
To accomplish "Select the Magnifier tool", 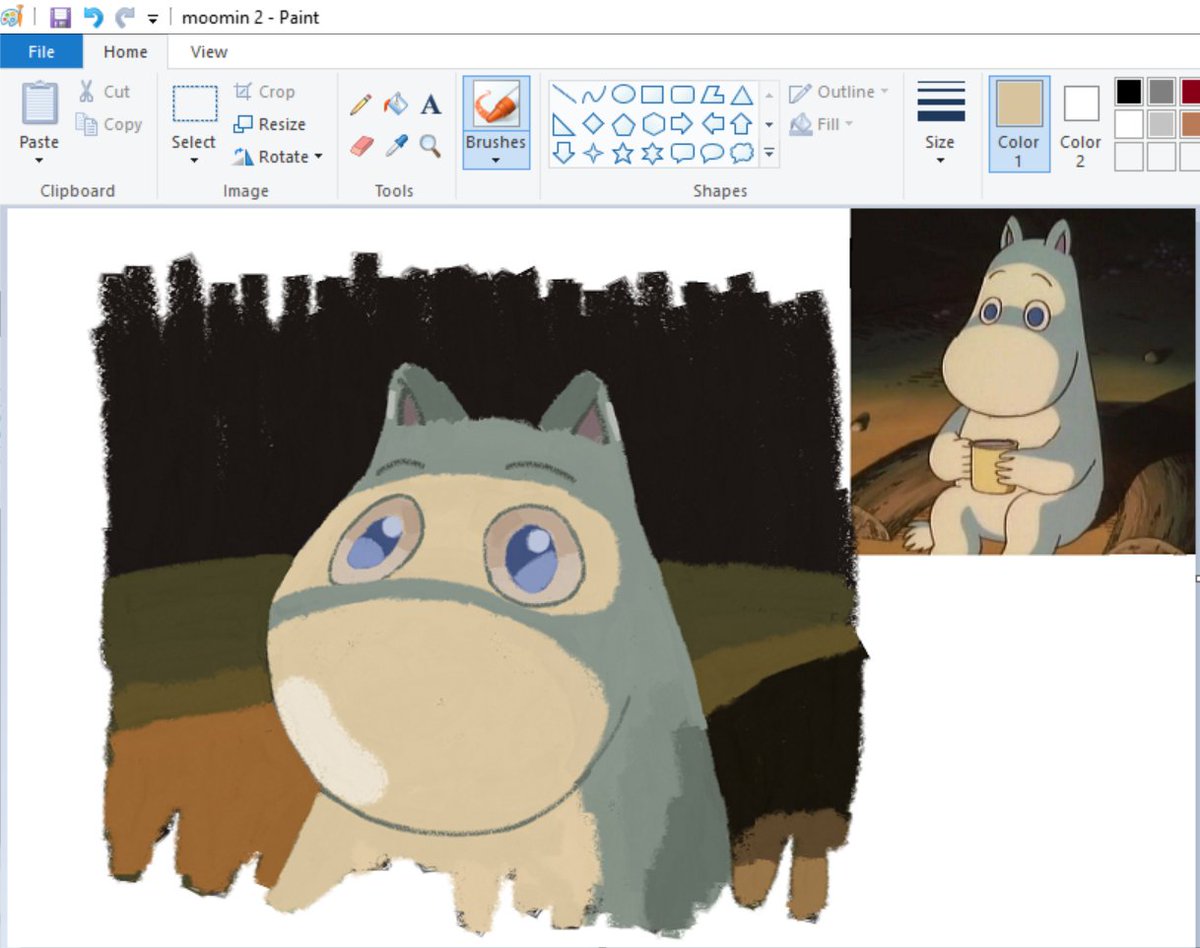I will [430, 146].
